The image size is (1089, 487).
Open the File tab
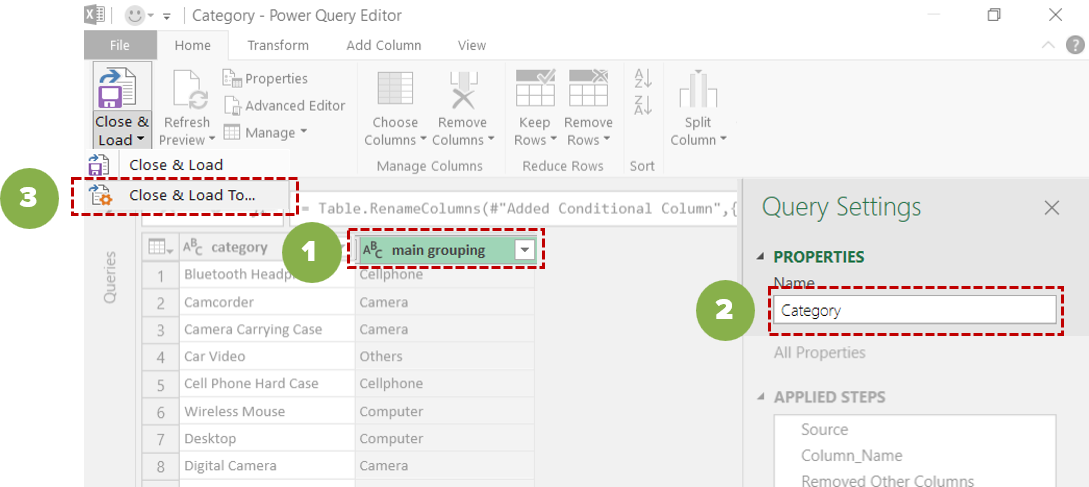tap(119, 45)
